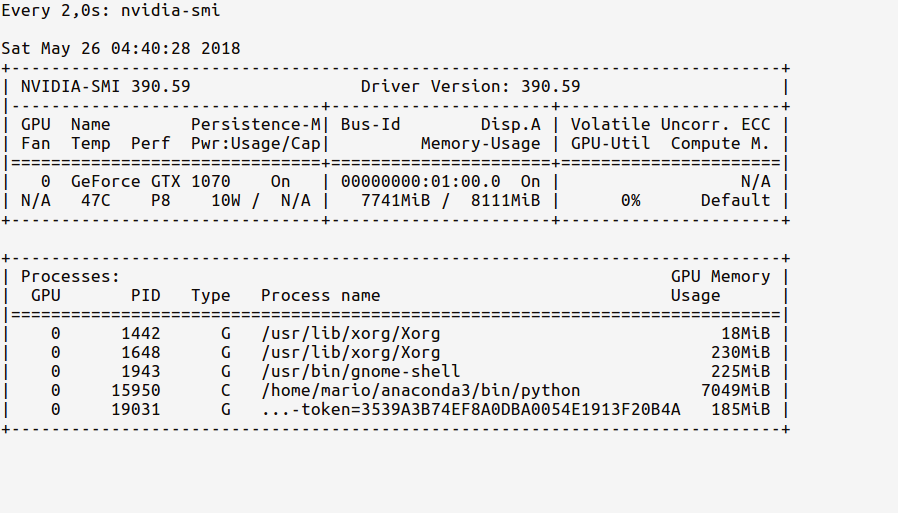
Task: Click the 'Process name' column header
Action: [321, 295]
